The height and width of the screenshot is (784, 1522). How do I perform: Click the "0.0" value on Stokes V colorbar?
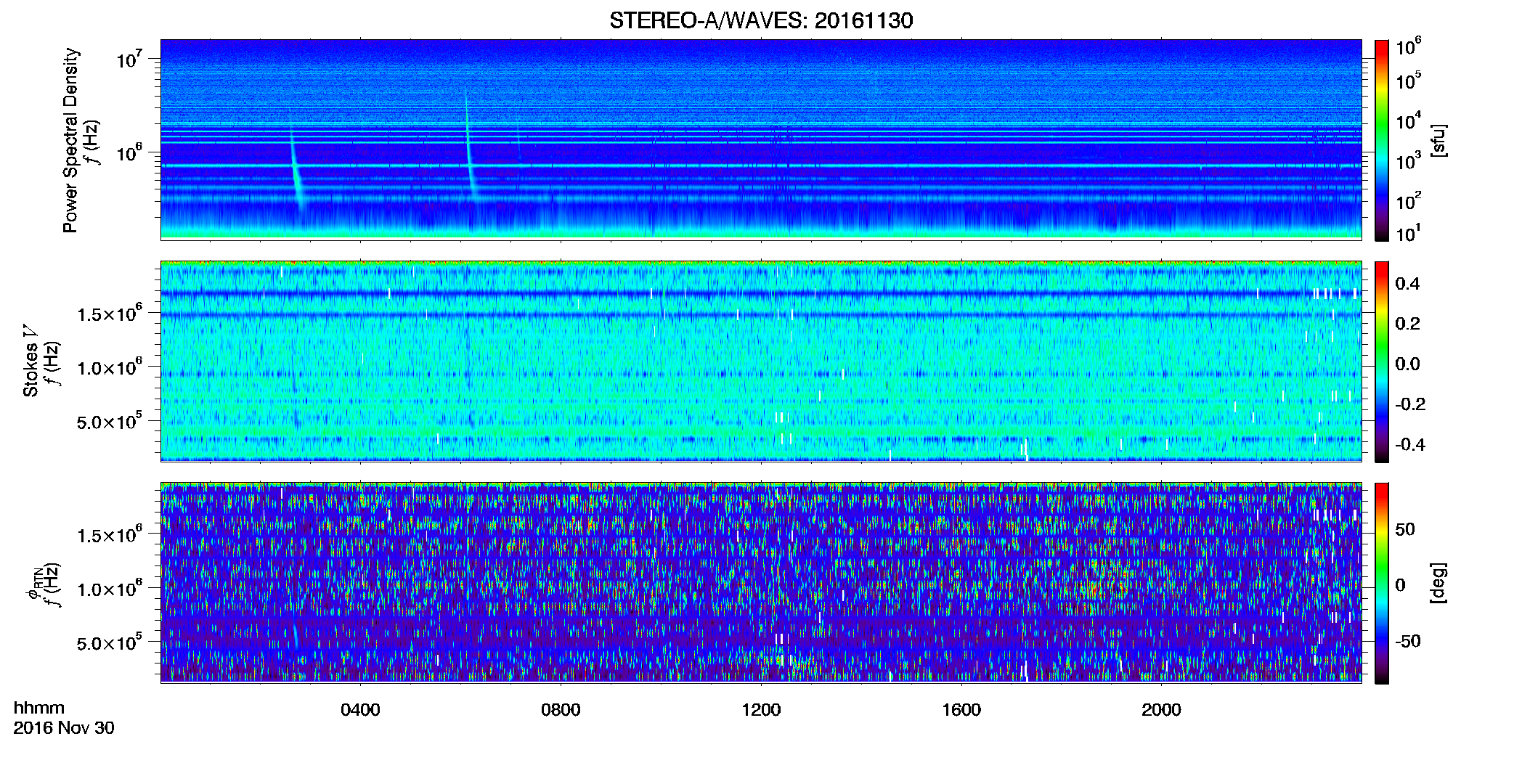(1407, 364)
